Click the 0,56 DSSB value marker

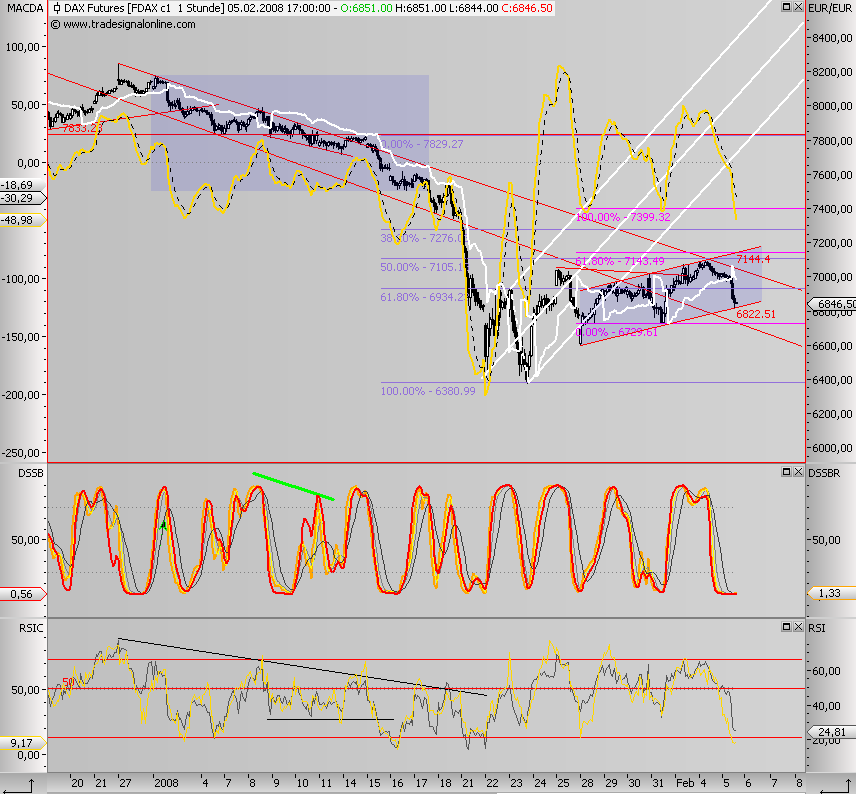pos(23,594)
